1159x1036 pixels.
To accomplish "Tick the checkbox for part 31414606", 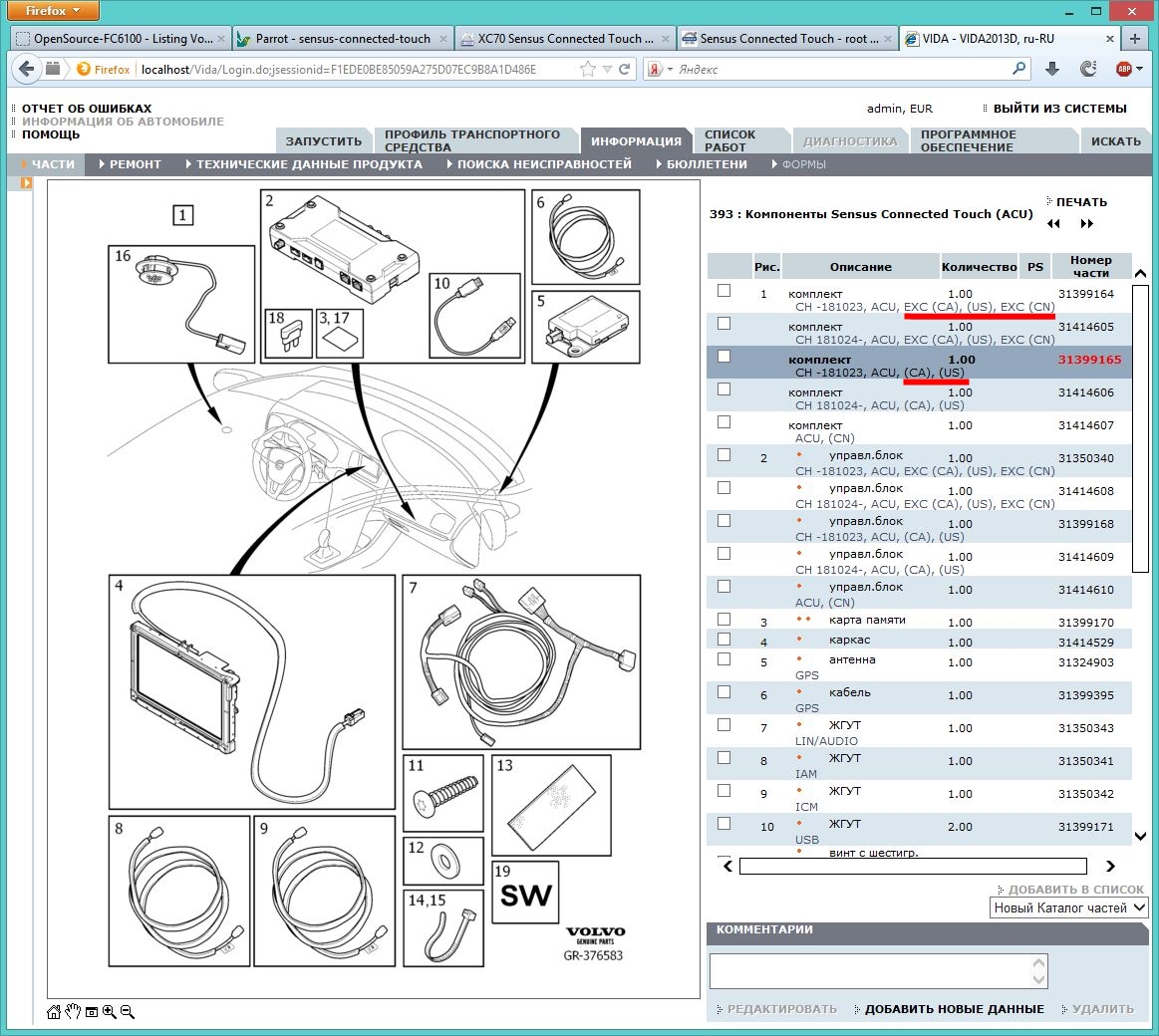I will tap(724, 388).
